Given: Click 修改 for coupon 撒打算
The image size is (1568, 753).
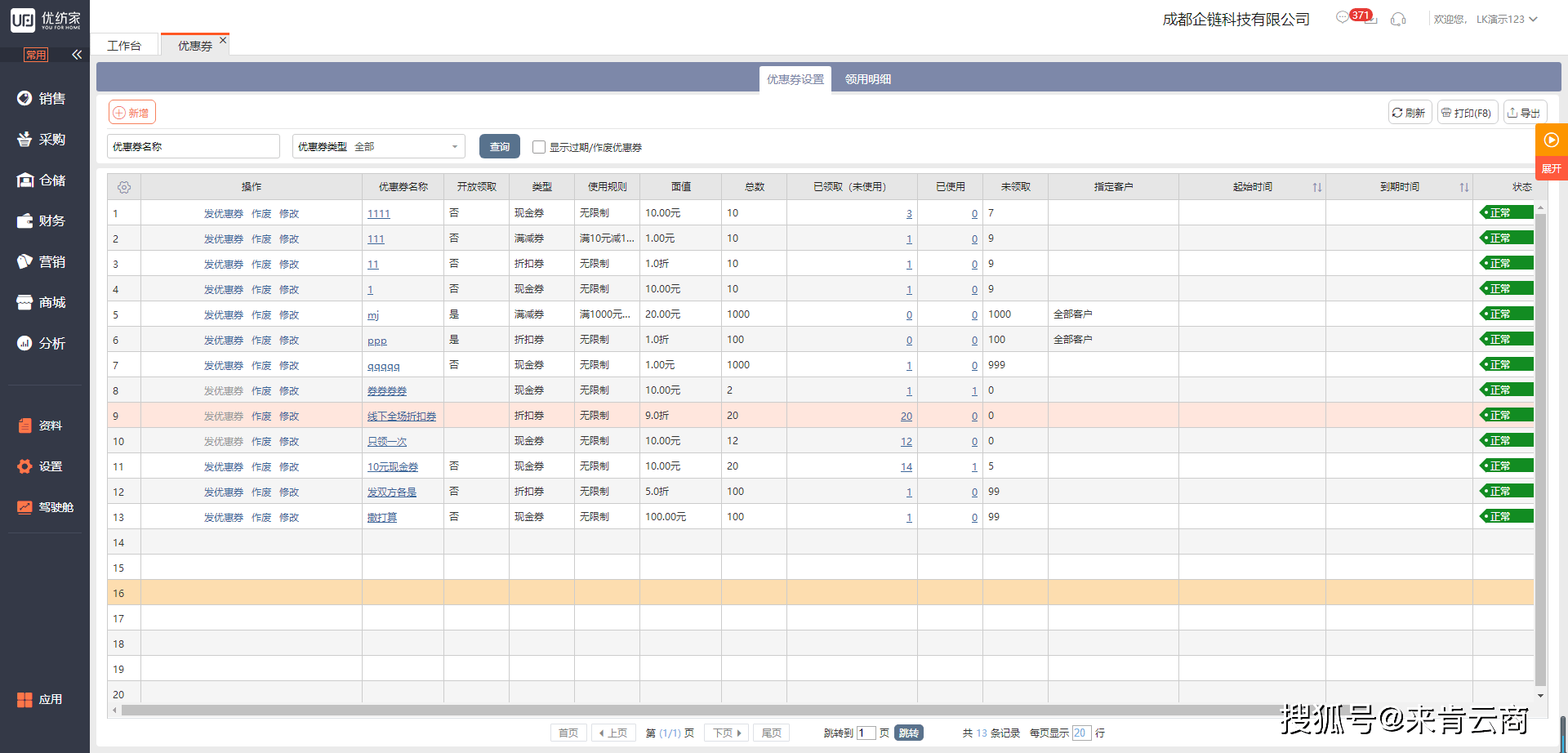Looking at the screenshot, I should (x=289, y=518).
